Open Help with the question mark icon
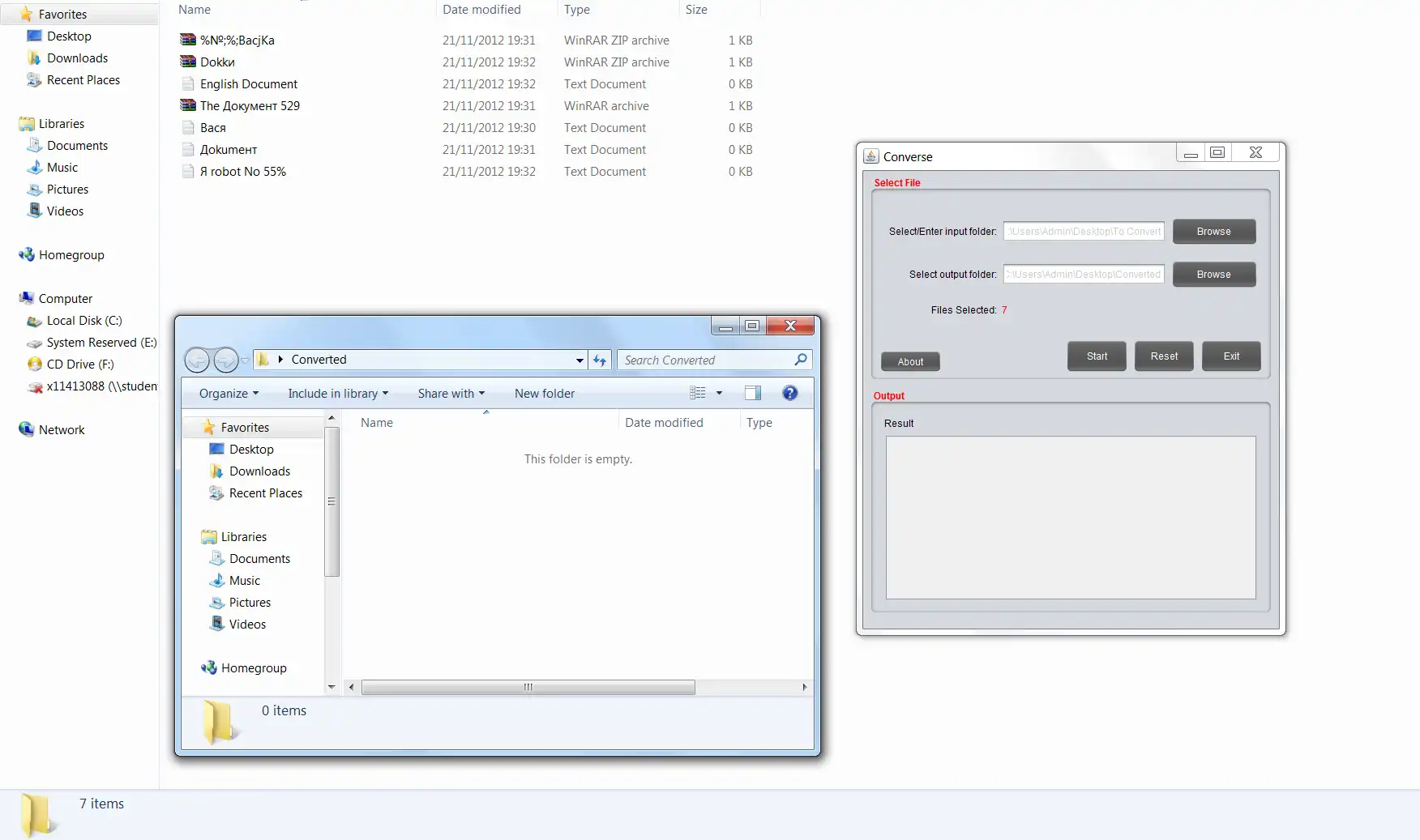The image size is (1420, 840). pyautogui.click(x=790, y=393)
